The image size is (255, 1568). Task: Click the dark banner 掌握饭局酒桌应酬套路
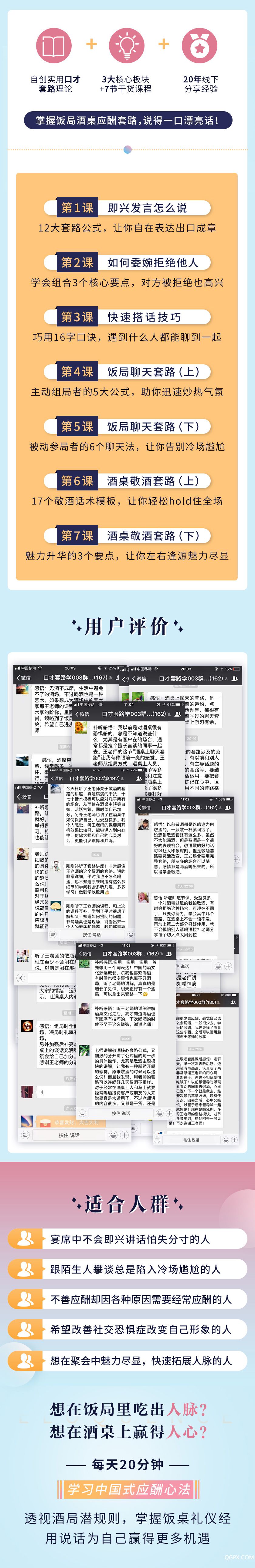click(127, 120)
